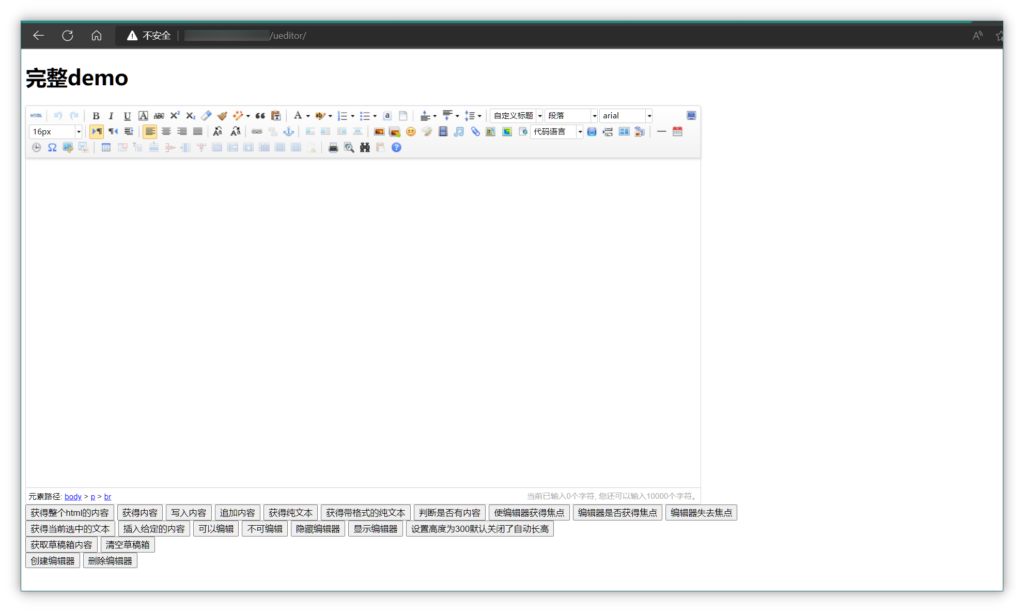Click the br link in element path

[x=108, y=497]
